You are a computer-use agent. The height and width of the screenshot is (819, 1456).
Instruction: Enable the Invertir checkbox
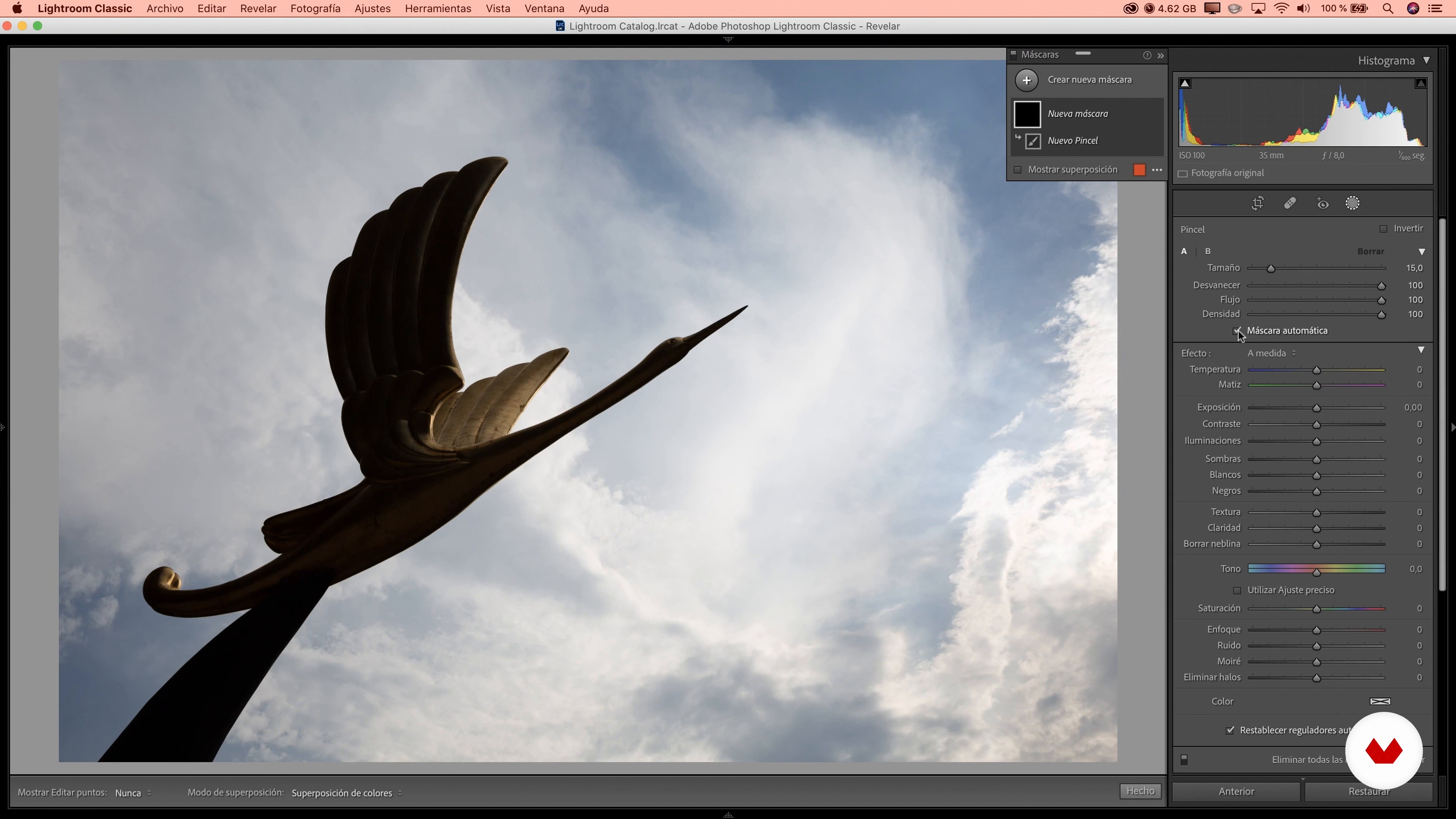1383,229
